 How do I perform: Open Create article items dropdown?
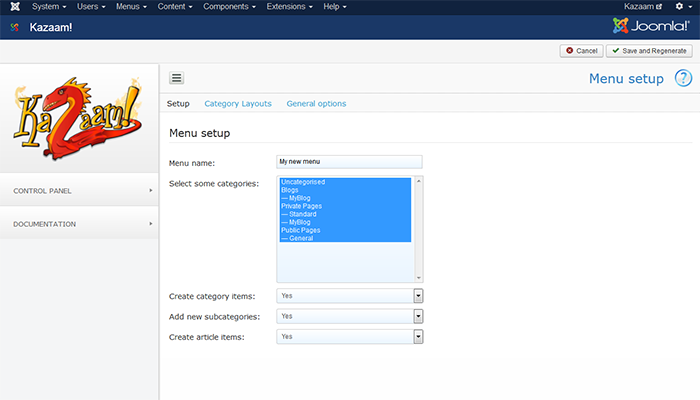click(350, 337)
